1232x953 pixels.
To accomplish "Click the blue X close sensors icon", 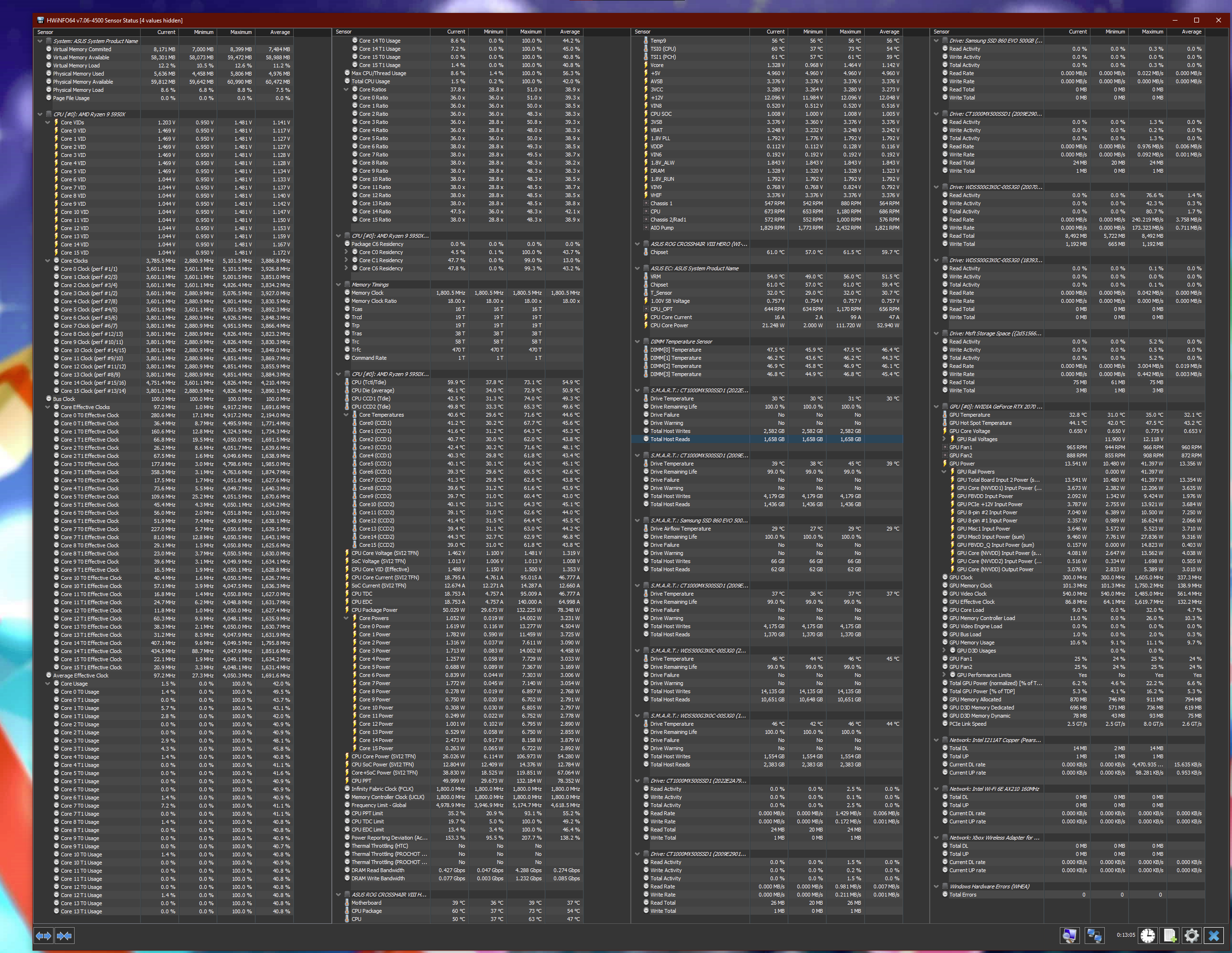I will 1213,935.
